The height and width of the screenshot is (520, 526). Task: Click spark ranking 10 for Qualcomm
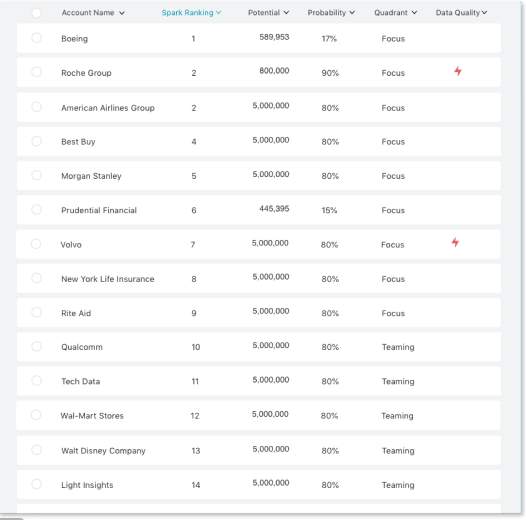(196, 347)
